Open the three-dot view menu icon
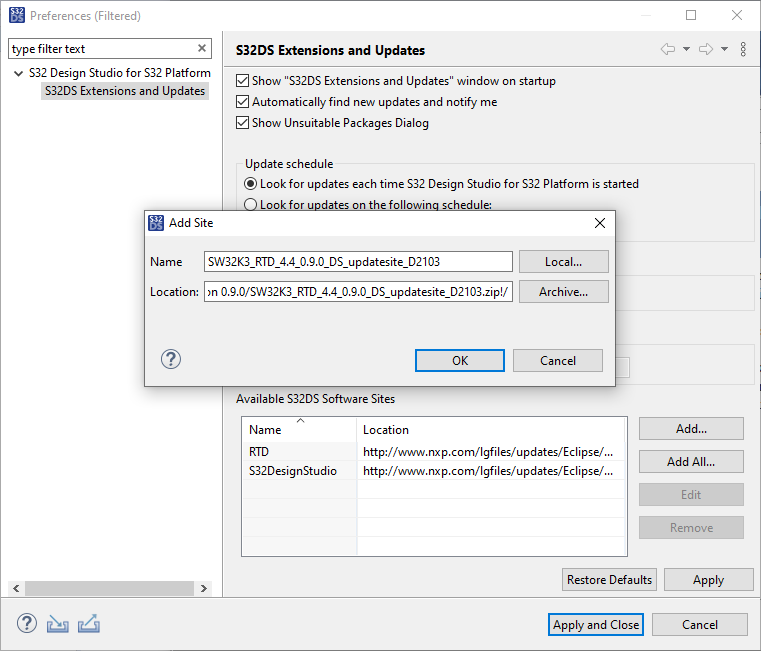761x651 pixels. tap(743, 49)
